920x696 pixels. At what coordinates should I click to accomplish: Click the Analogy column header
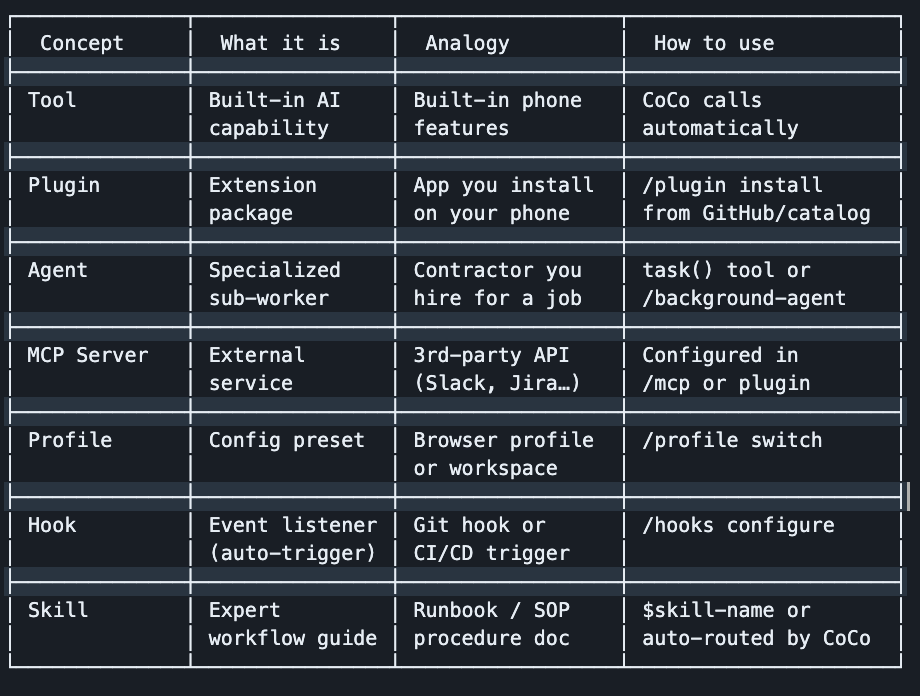click(x=467, y=43)
